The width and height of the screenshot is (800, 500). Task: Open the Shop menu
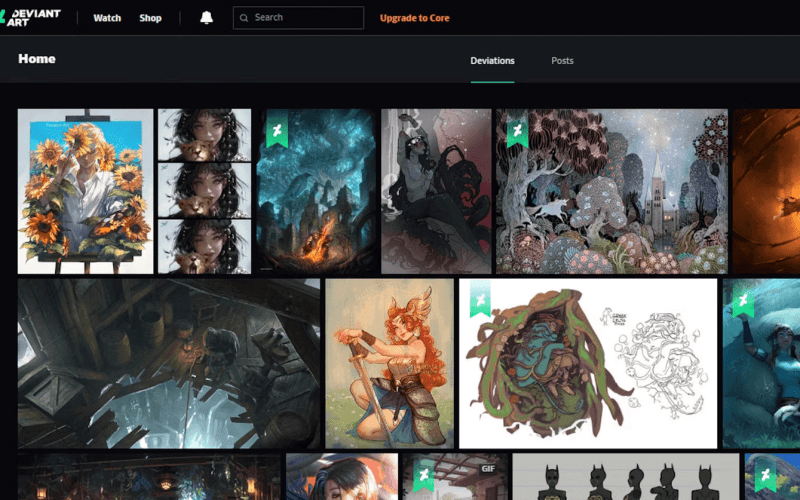click(x=151, y=18)
